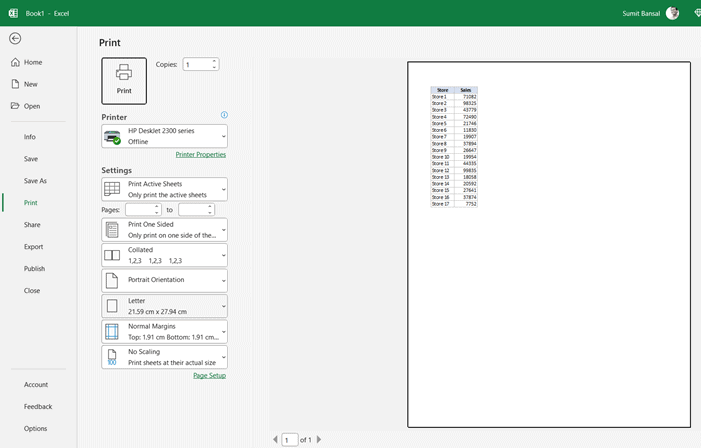
Task: Go to previous page arrow in preview
Action: 275,439
